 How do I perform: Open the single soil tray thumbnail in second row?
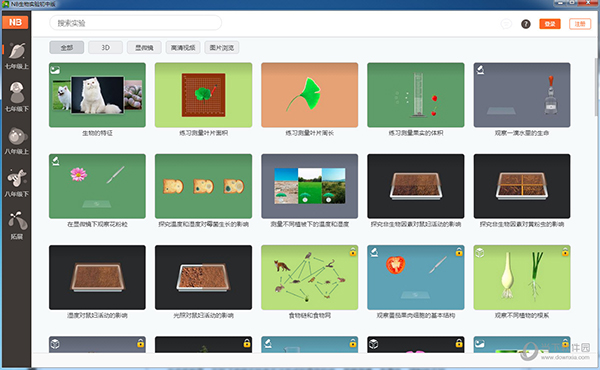416,186
